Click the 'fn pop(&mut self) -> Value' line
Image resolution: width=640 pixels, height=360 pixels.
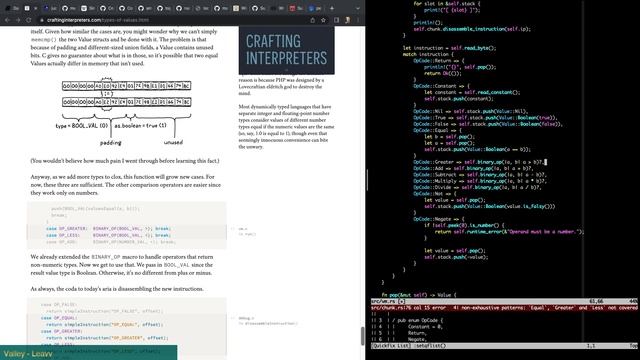[419, 295]
